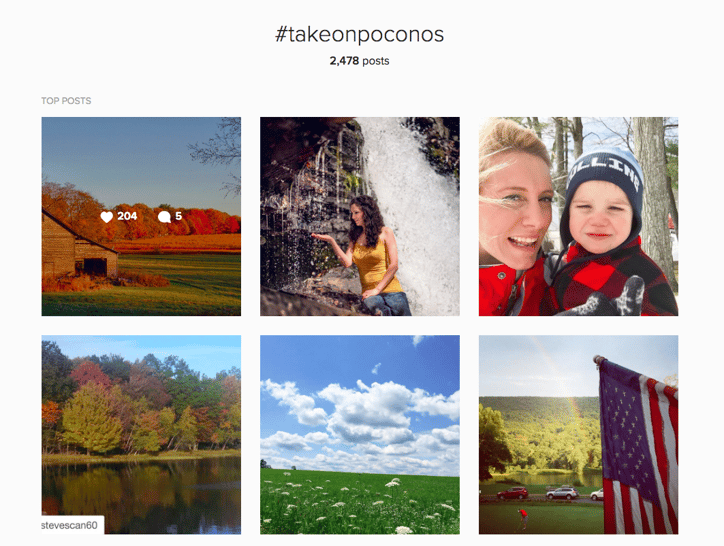Click the #takeonpoconos hashtag heading

[359, 34]
